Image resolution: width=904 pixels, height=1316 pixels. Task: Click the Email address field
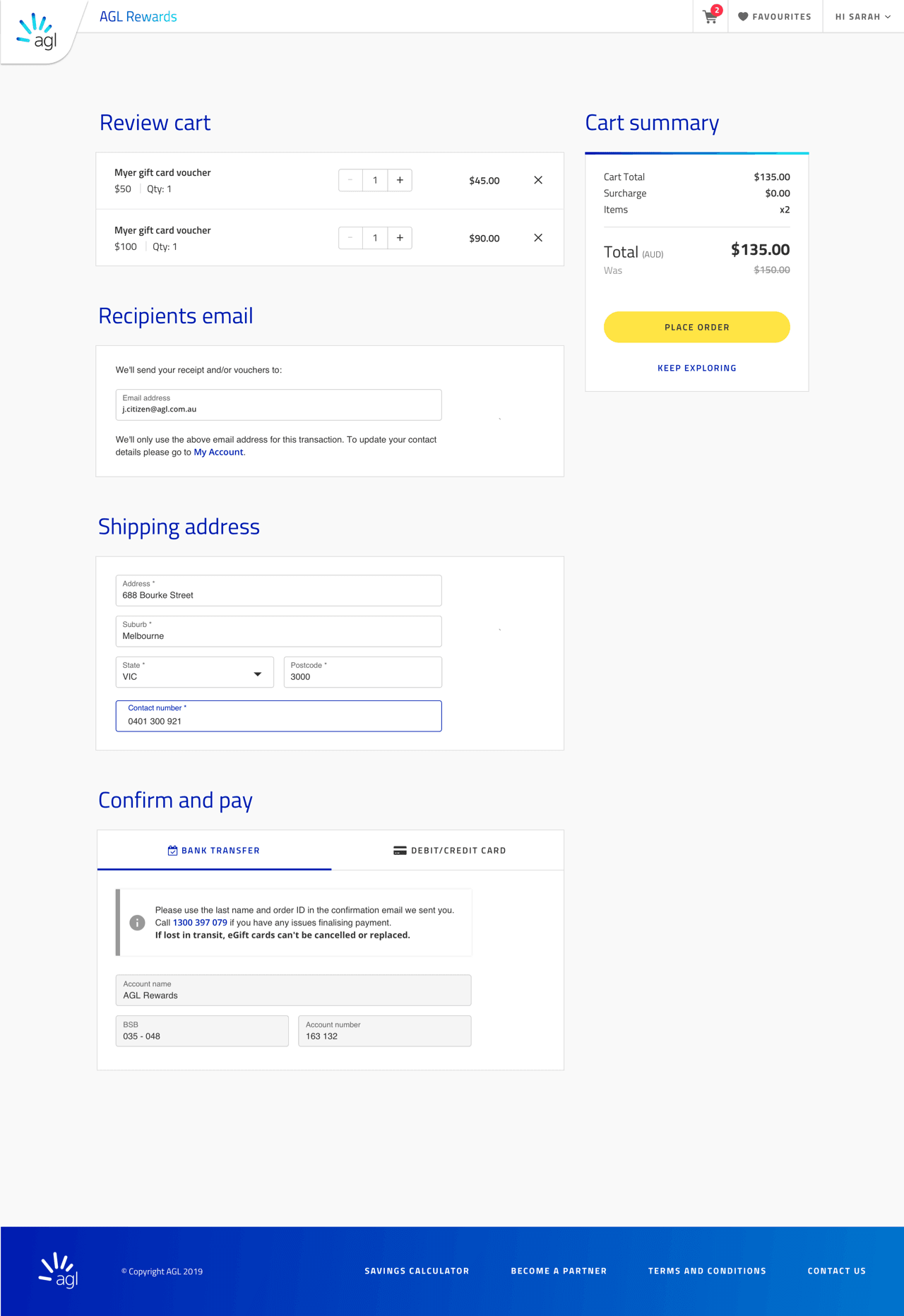pos(278,405)
